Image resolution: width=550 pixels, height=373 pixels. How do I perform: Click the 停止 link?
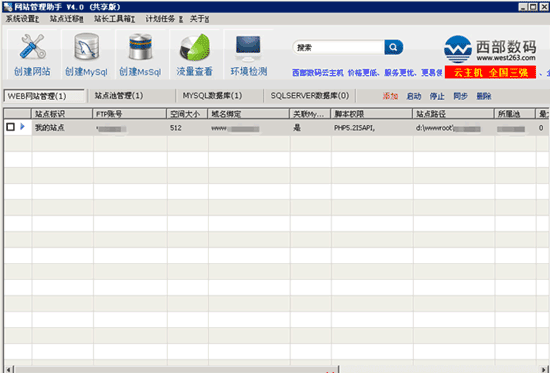click(437, 96)
